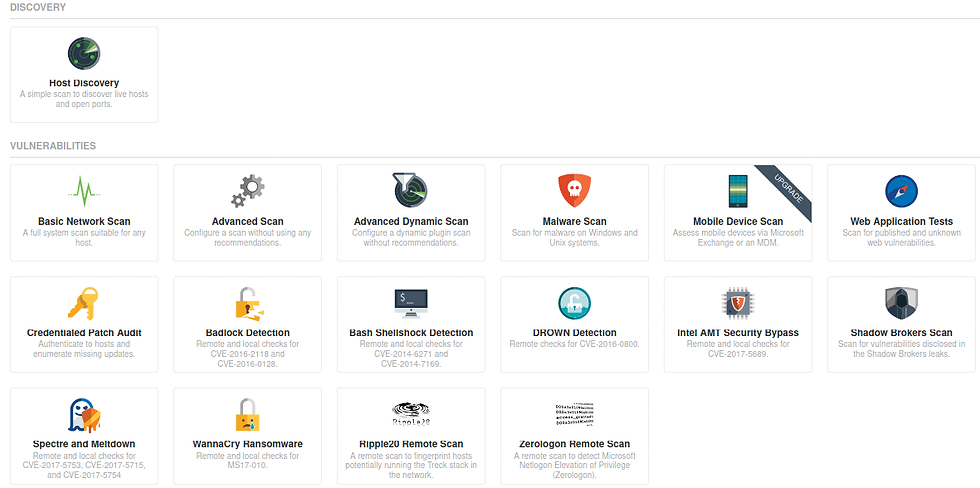Select the WannaCry Ransomware crying lock icon
The height and width of the screenshot is (488, 980).
point(248,415)
